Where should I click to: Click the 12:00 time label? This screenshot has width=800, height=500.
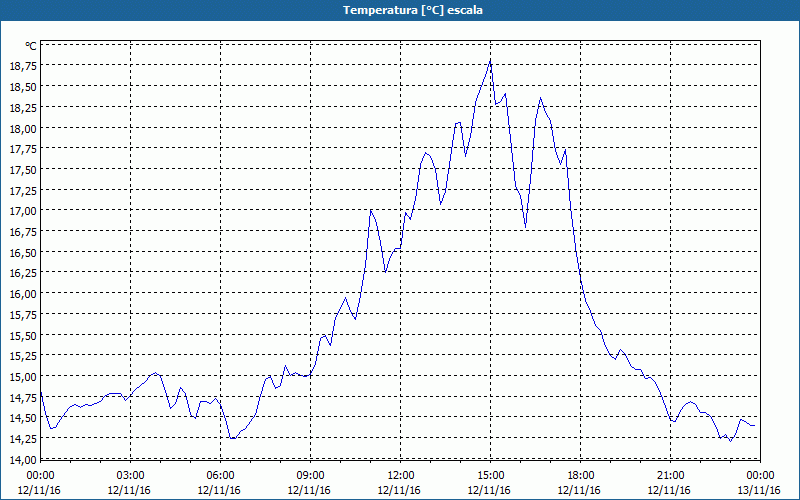tap(401, 476)
